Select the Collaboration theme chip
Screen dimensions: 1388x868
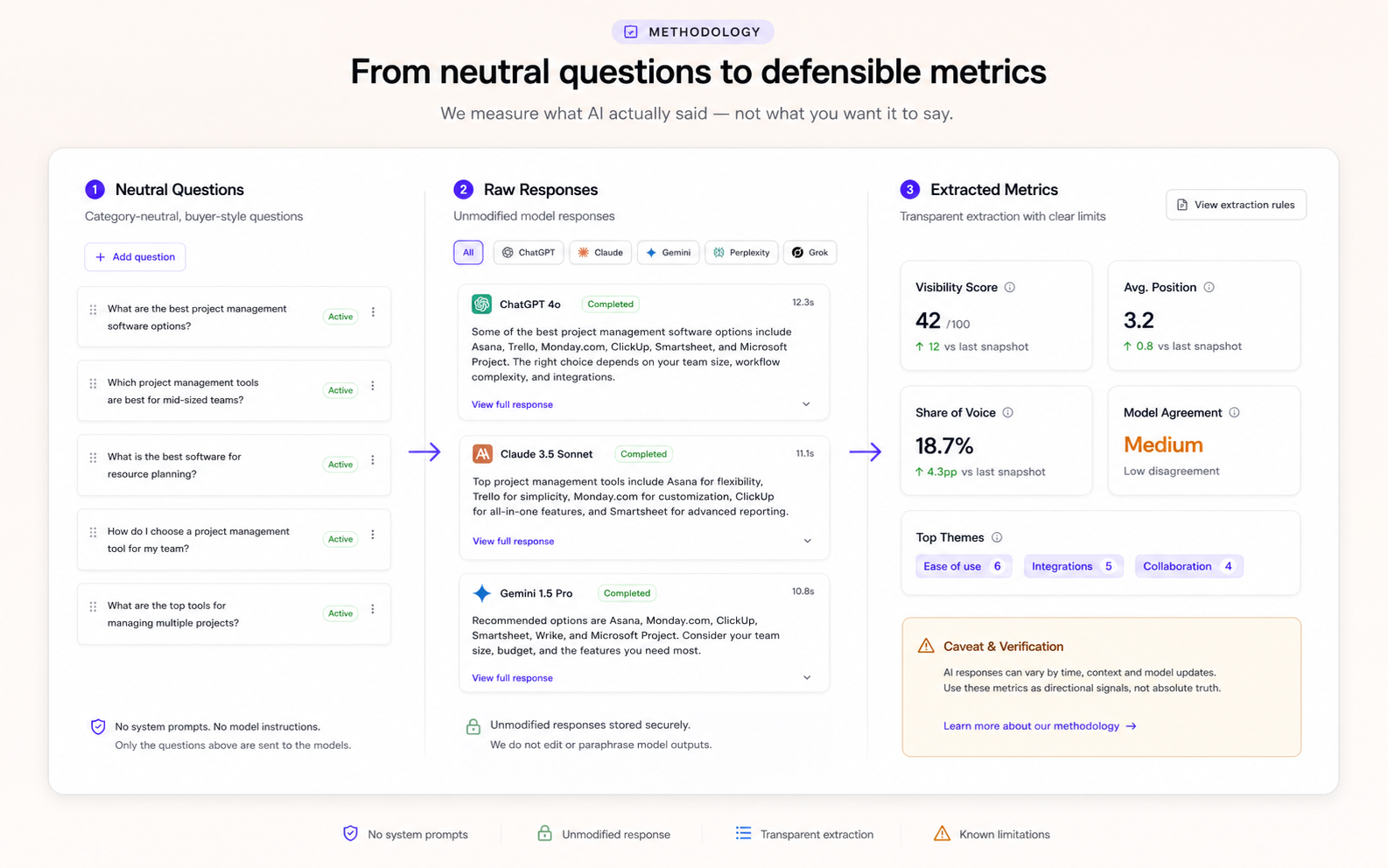tap(1188, 566)
